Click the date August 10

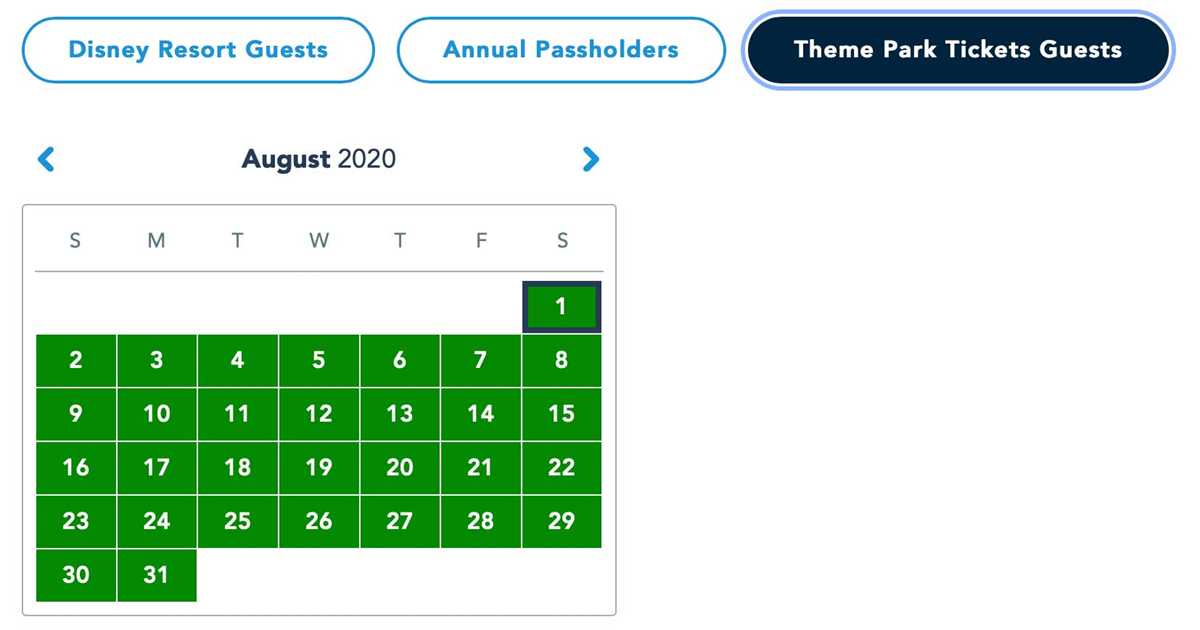pyautogui.click(x=157, y=414)
